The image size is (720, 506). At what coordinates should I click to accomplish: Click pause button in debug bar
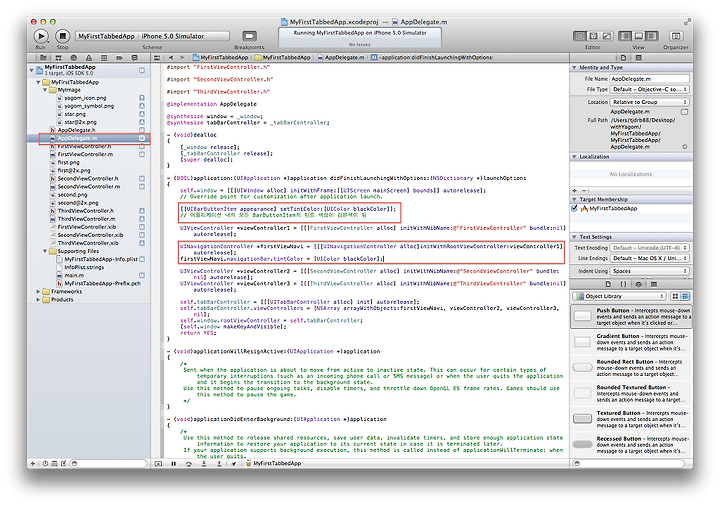174,464
